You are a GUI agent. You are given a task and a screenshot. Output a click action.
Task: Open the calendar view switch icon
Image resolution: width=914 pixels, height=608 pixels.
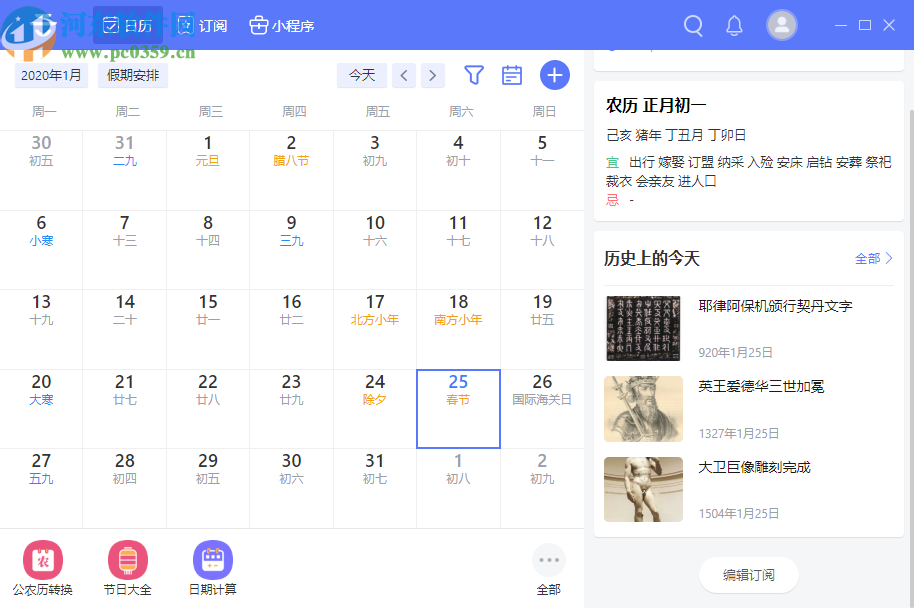coord(512,75)
